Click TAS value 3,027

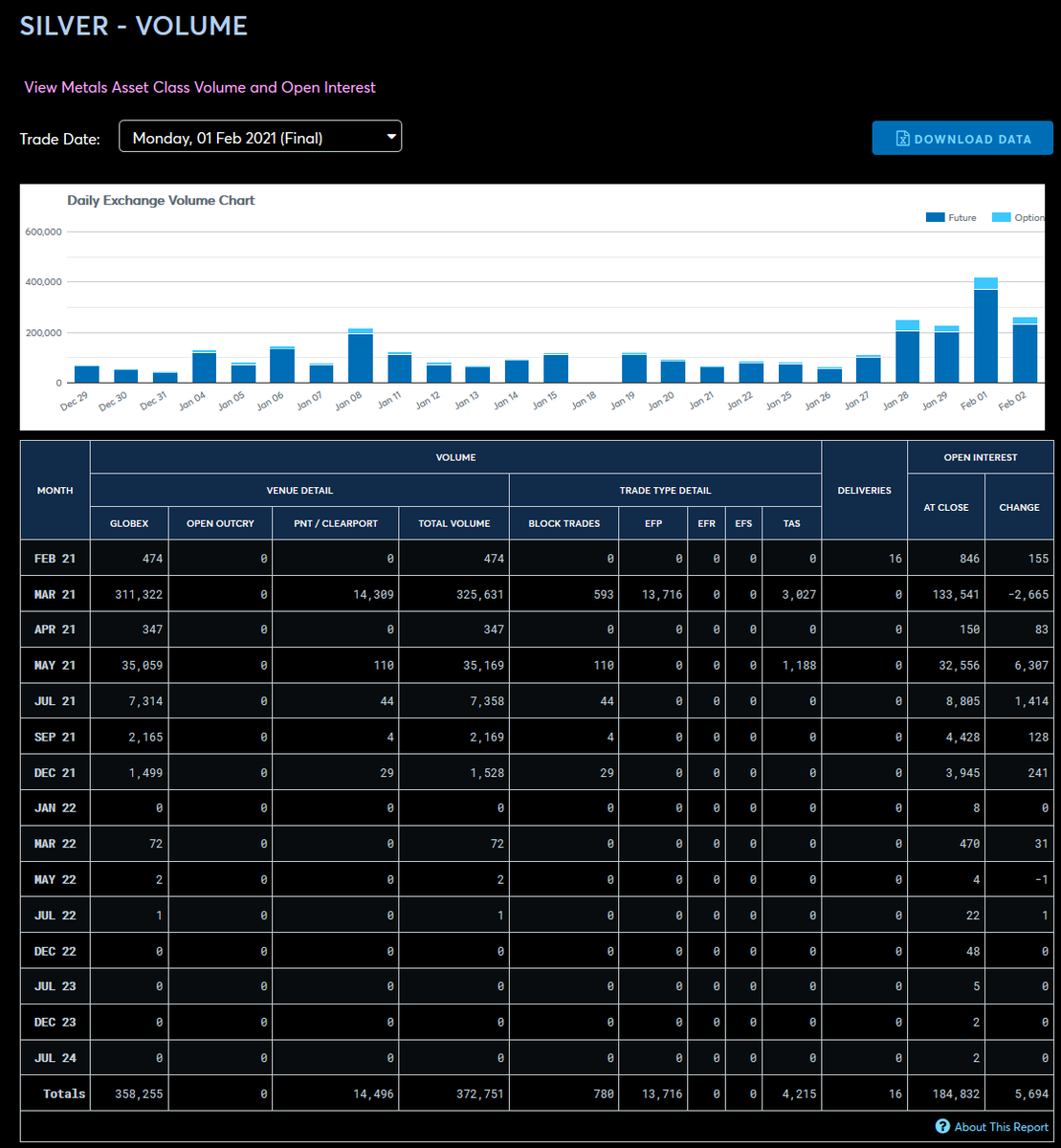[797, 594]
